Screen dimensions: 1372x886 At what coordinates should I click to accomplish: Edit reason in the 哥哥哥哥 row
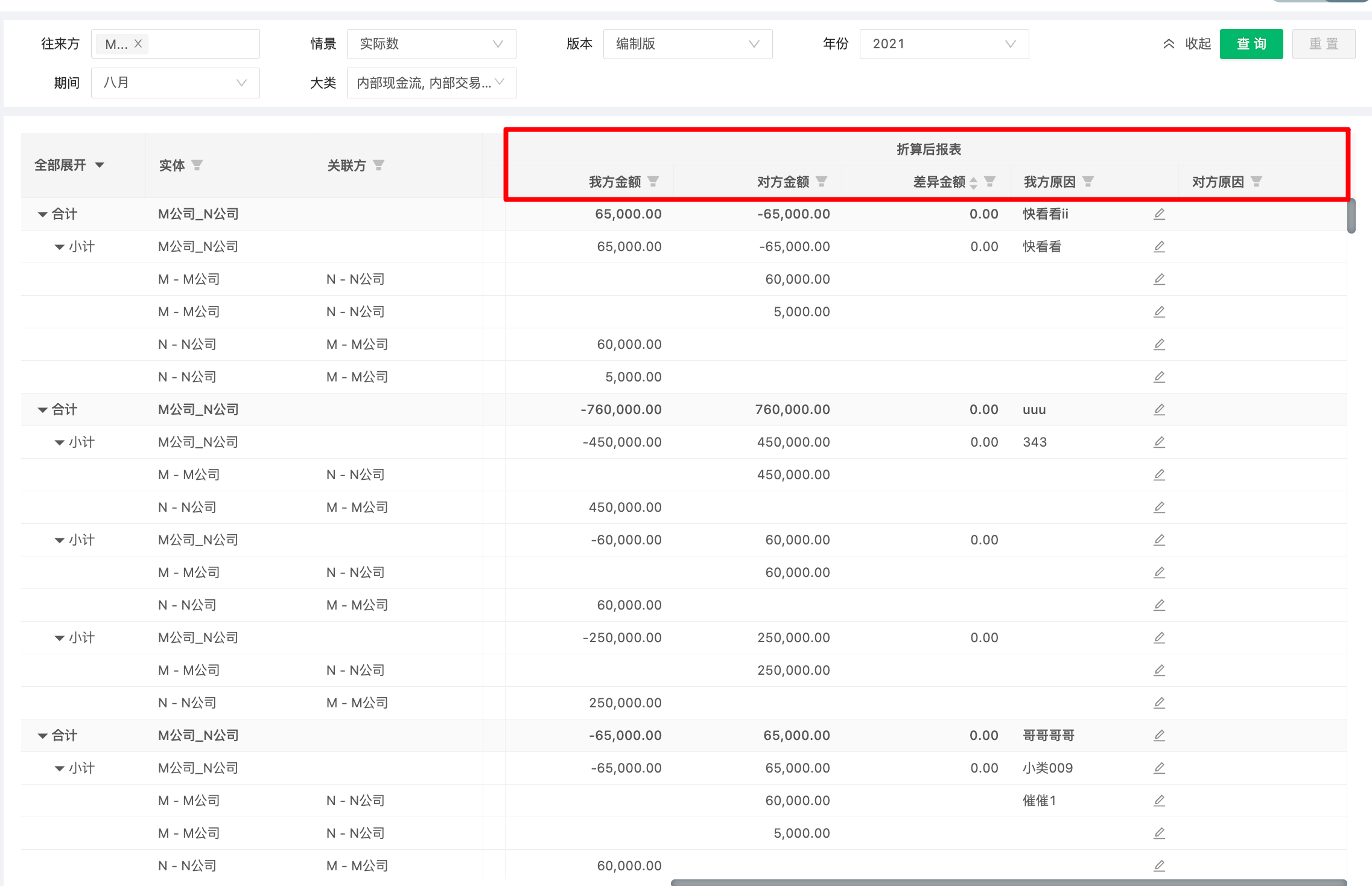point(1159,735)
